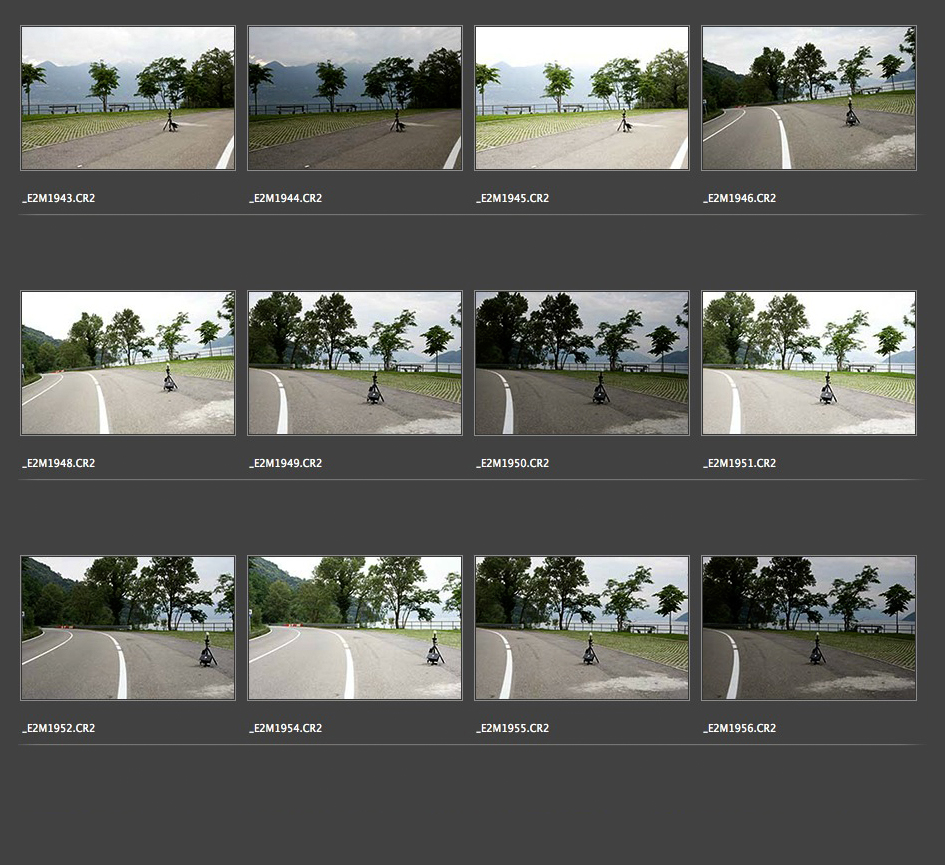Select the _E2M1949.CR2 image thumbnail
This screenshot has height=865, width=945.
pos(355,363)
